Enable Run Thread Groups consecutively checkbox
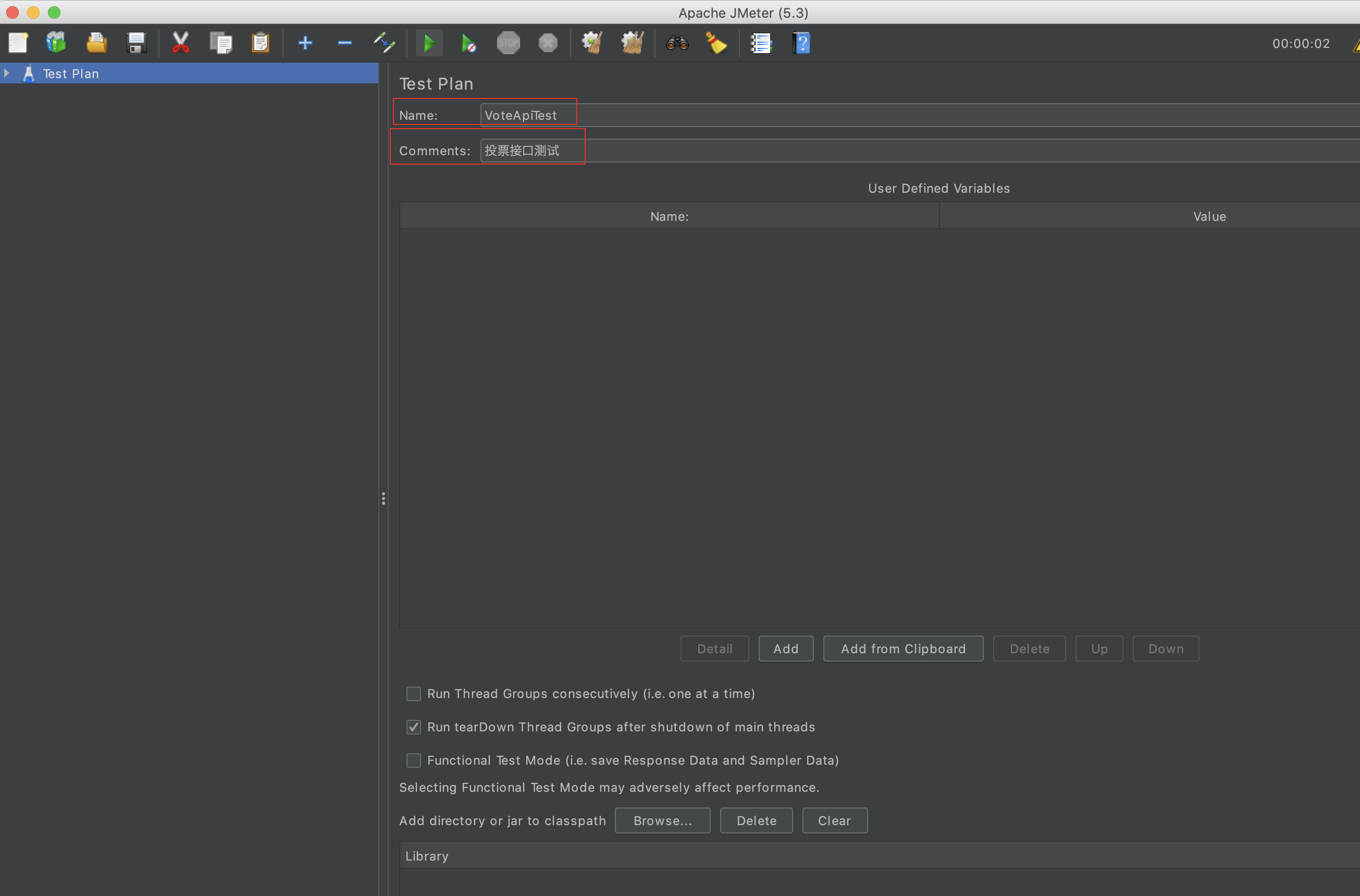The image size is (1360, 896). pyautogui.click(x=413, y=694)
